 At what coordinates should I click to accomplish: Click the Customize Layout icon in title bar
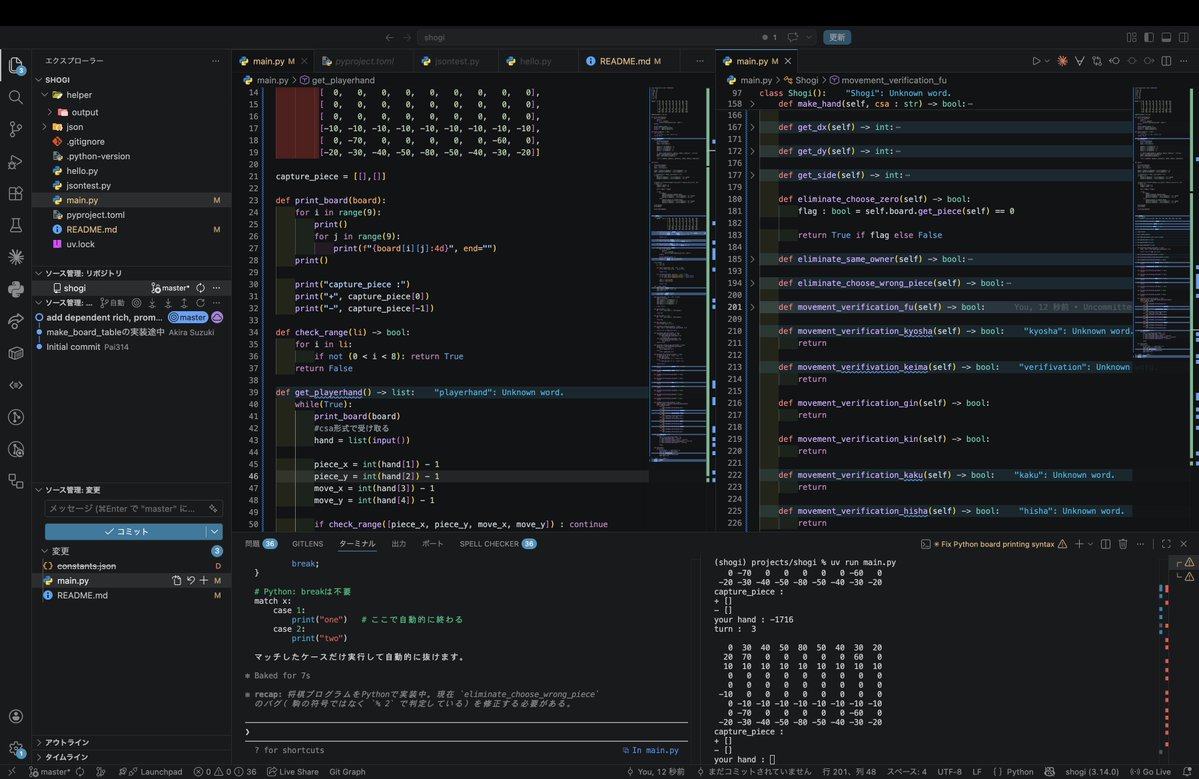[x=1132, y=37]
